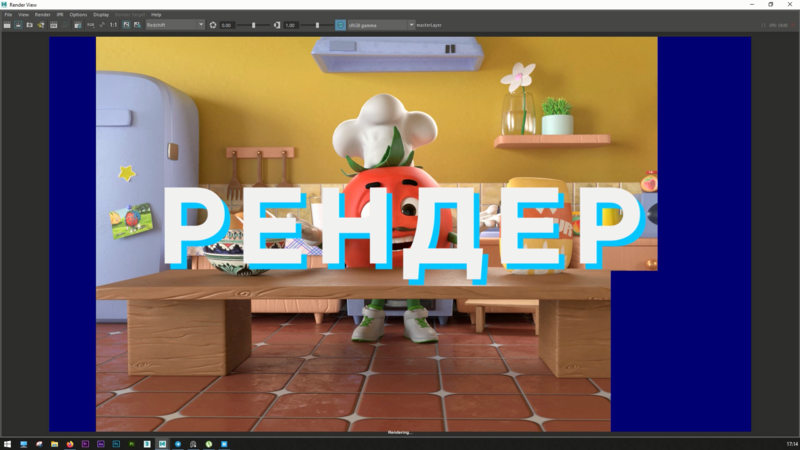This screenshot has width=800, height=450.
Task: Open Premiere Pro from the taskbar
Action: tap(85, 444)
